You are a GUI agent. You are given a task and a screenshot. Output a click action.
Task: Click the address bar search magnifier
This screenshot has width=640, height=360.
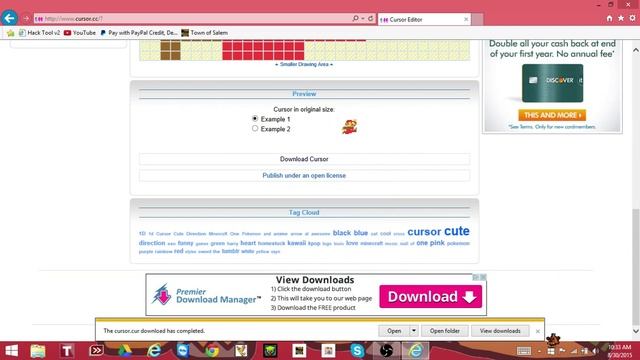coord(355,18)
